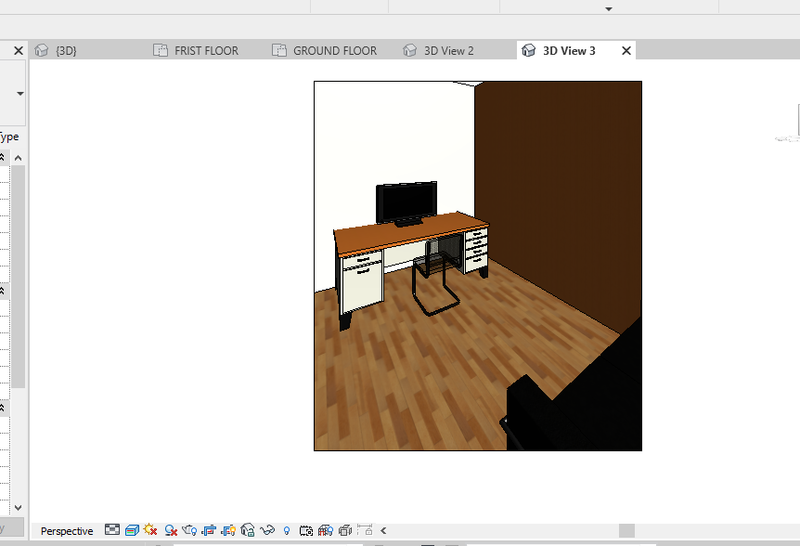This screenshot has width=800, height=546.
Task: Toggle the Sun Path Off icon
Action: click(x=151, y=530)
